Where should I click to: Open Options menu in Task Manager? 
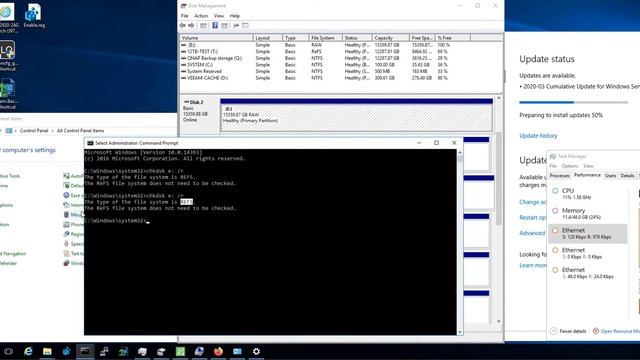570,166
